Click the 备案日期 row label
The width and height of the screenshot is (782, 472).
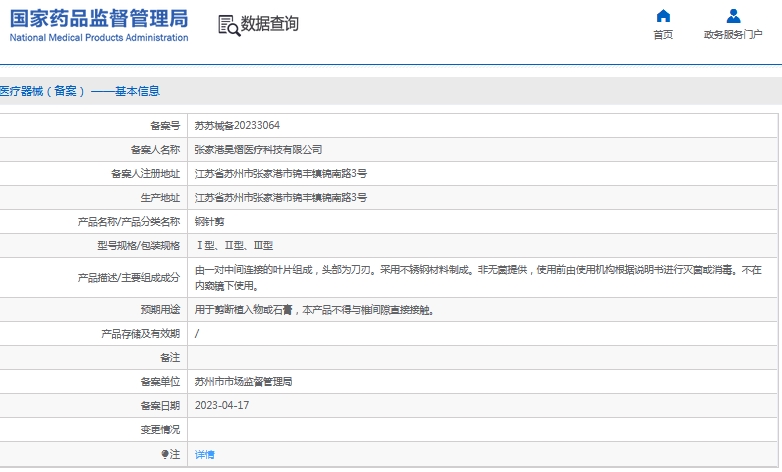click(160, 406)
